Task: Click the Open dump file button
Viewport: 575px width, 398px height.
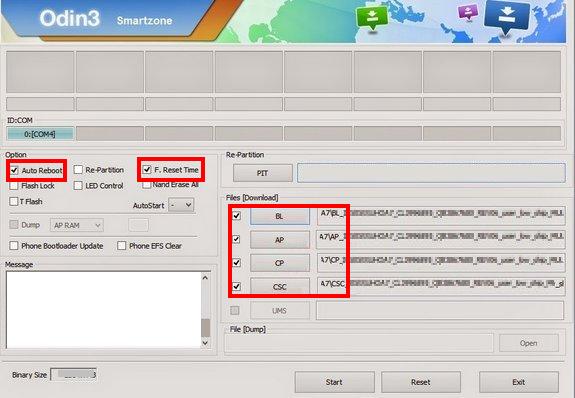Action: [528, 343]
